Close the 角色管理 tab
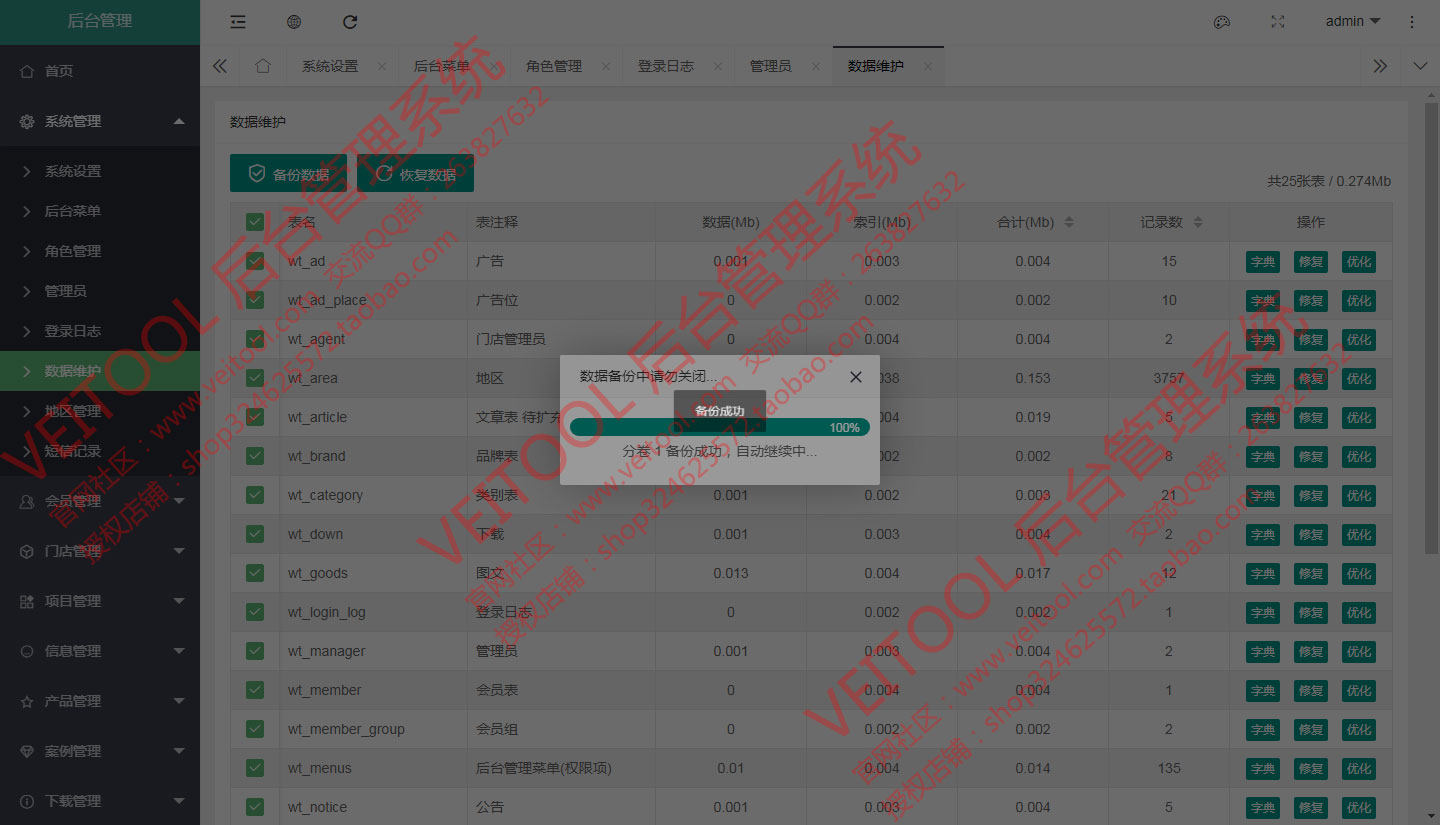The height and width of the screenshot is (825, 1440). pyautogui.click(x=606, y=66)
